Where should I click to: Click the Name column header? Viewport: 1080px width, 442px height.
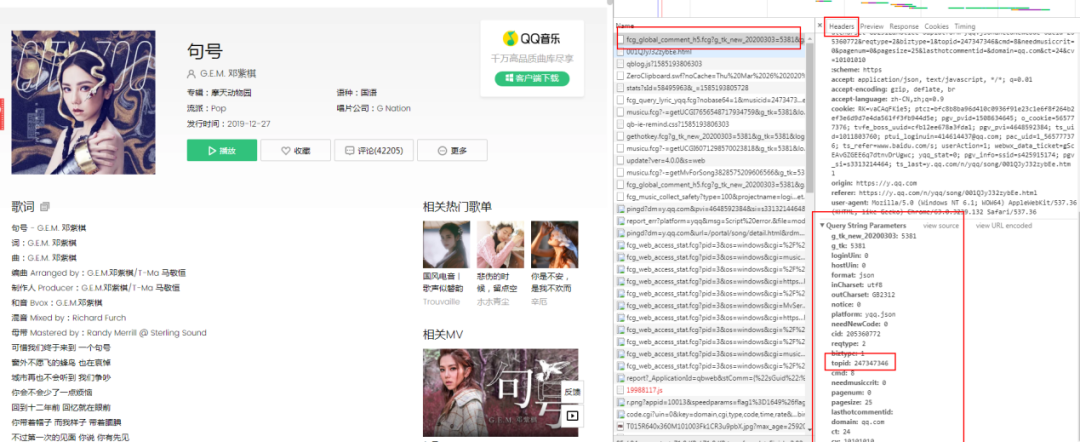point(625,26)
